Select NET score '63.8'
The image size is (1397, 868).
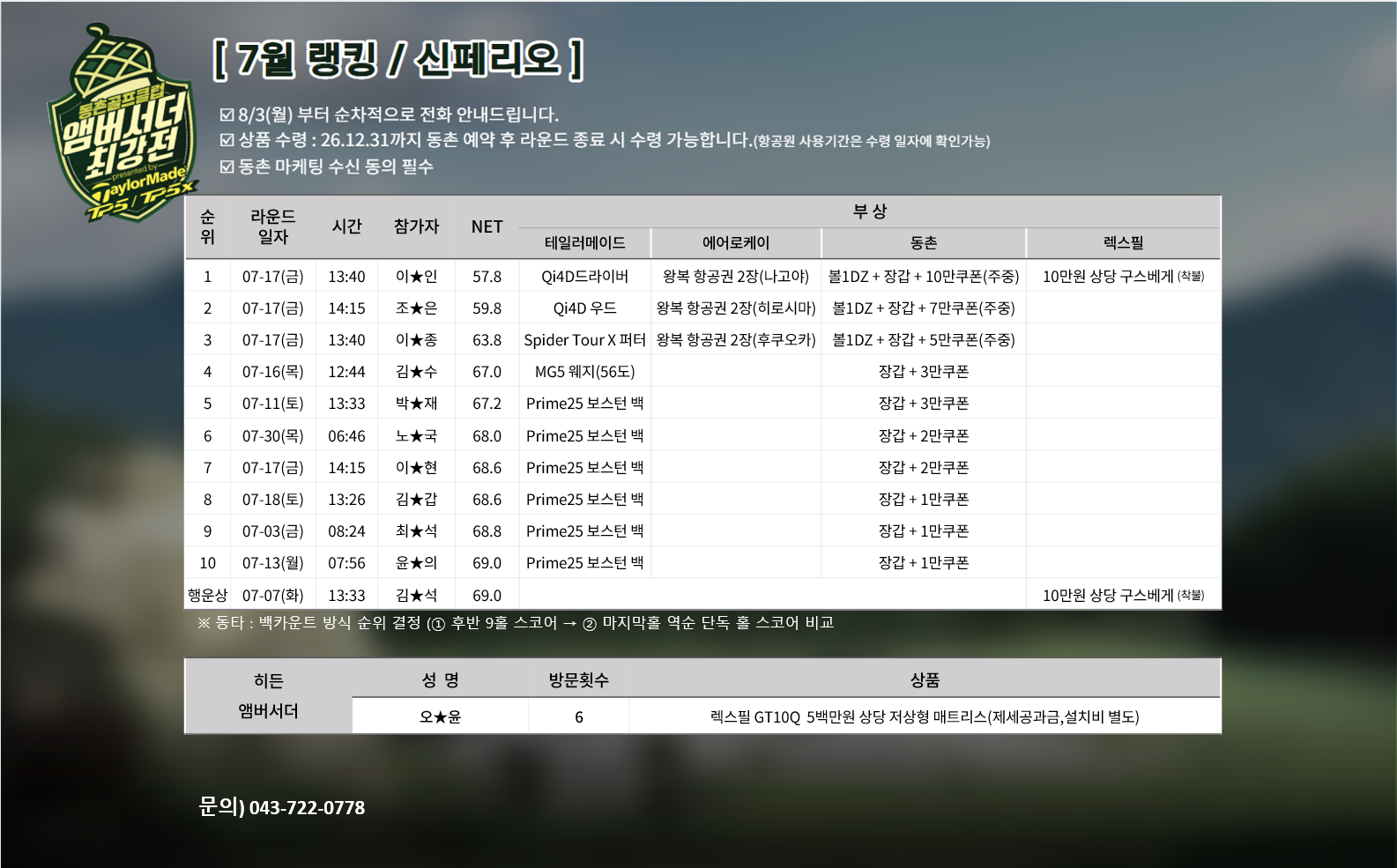point(487,340)
